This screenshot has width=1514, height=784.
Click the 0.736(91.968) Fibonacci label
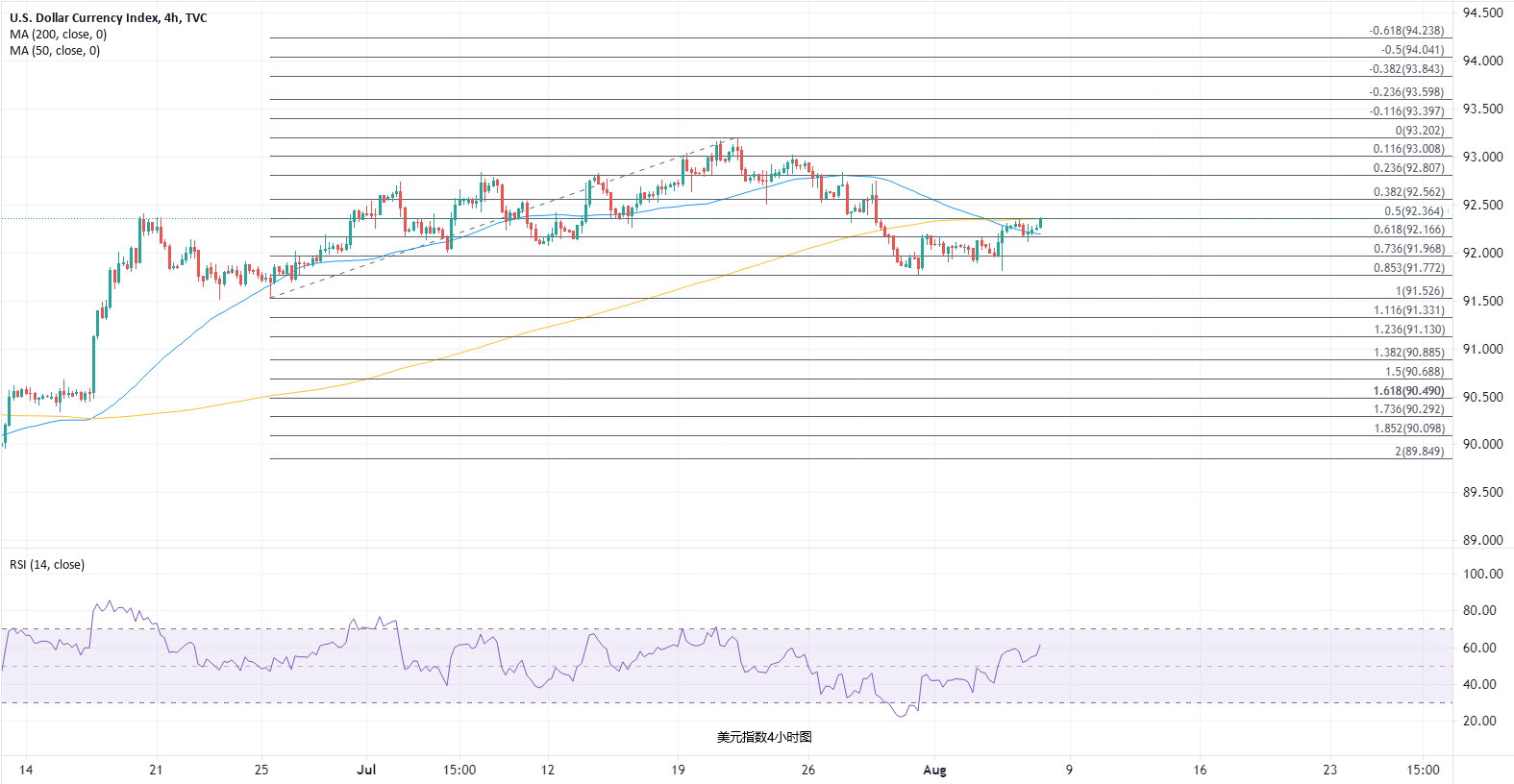1408,249
